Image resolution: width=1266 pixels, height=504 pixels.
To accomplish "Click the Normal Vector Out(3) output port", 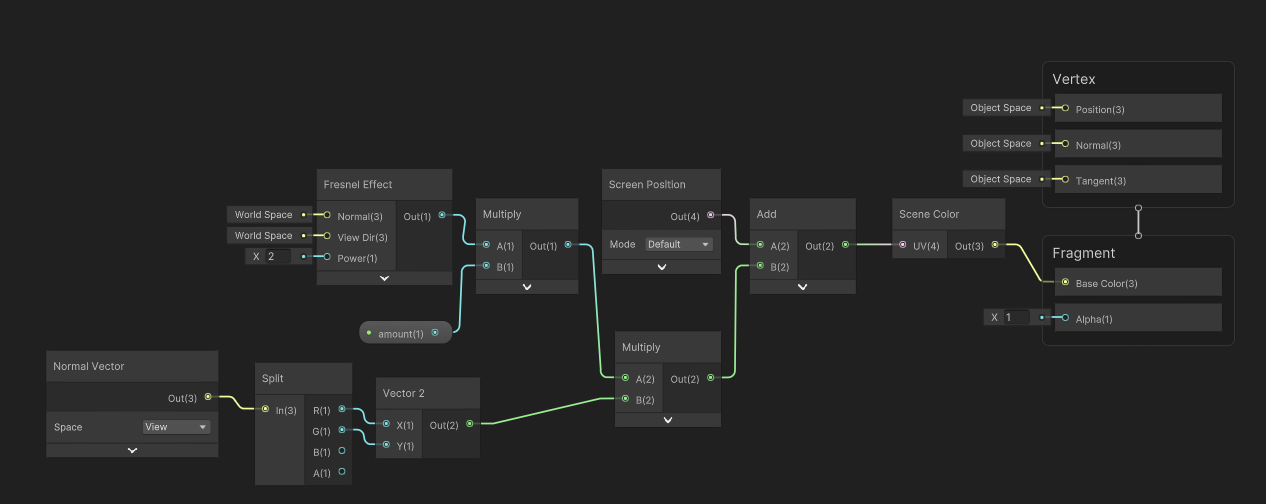I will [x=208, y=397].
